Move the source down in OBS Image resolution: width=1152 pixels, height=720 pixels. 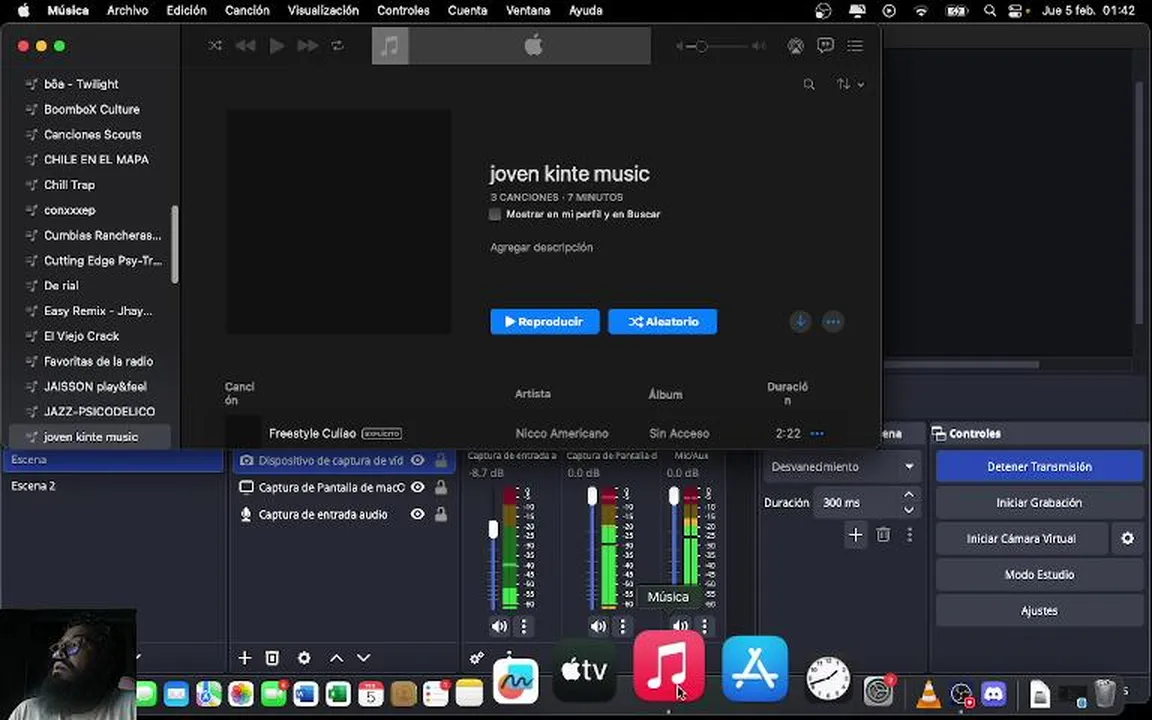click(364, 658)
